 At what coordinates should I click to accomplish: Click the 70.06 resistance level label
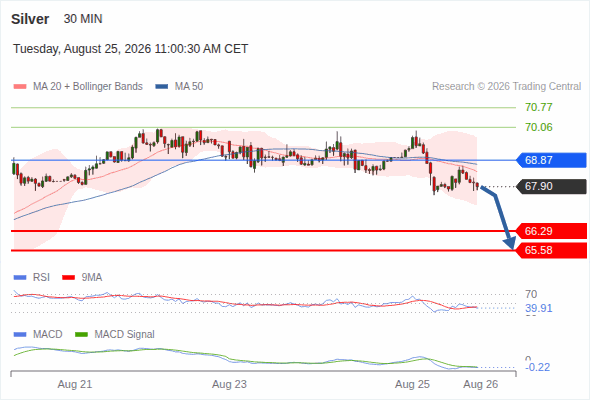(539, 128)
